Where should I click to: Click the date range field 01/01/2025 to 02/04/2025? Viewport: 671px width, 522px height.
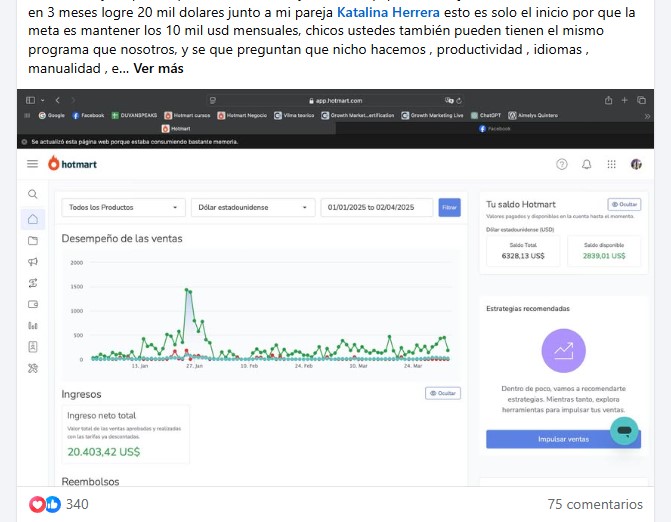pos(377,207)
